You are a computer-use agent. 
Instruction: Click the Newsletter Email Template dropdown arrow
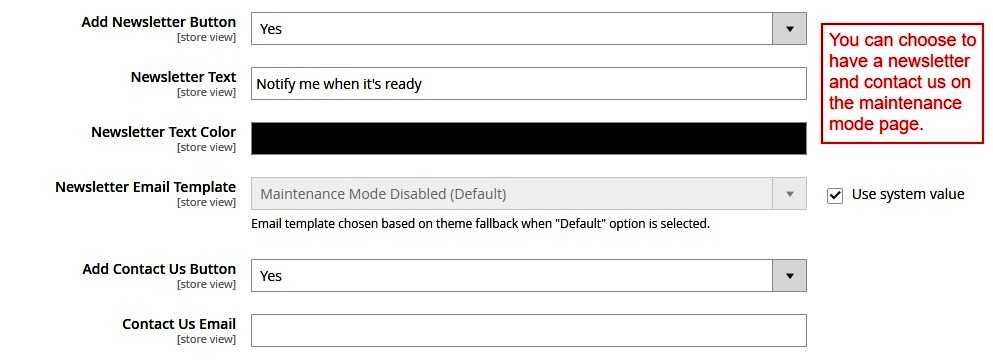789,193
